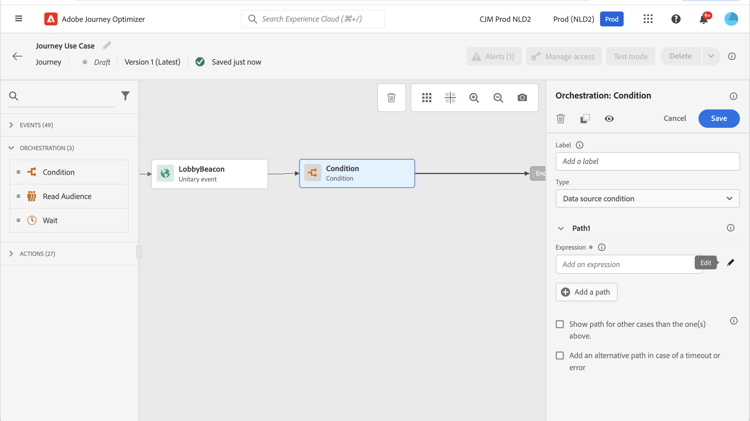Click the camera screenshot icon
The width and height of the screenshot is (750, 421).
(522, 98)
